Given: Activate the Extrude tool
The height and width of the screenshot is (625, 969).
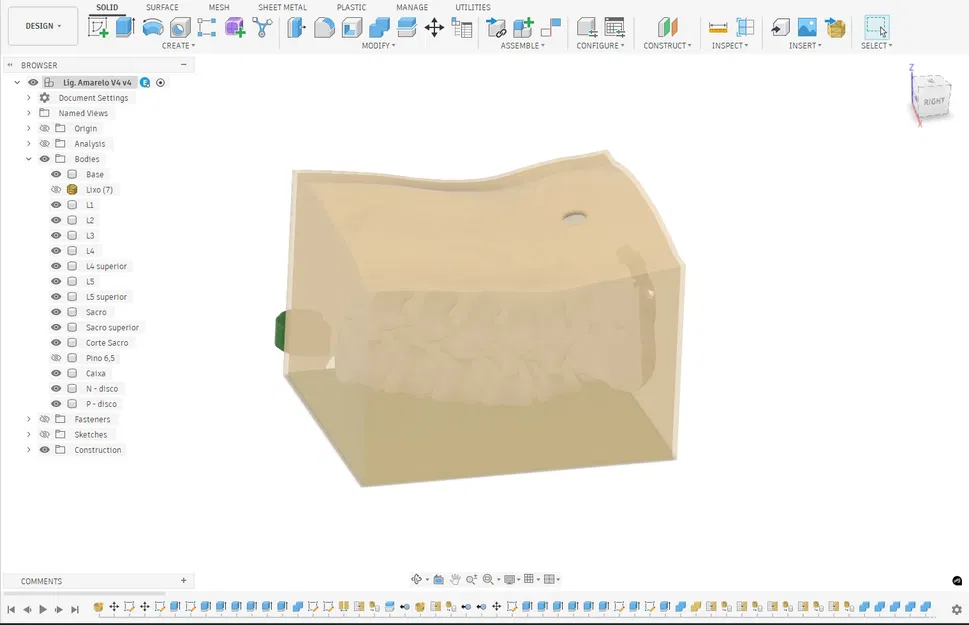Looking at the screenshot, I should pos(125,26).
